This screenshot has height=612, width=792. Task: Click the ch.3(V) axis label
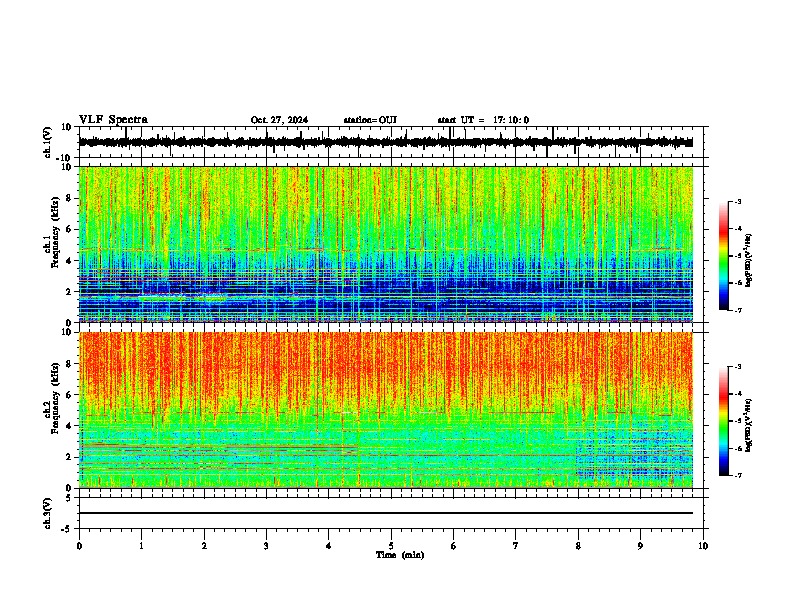click(48, 514)
